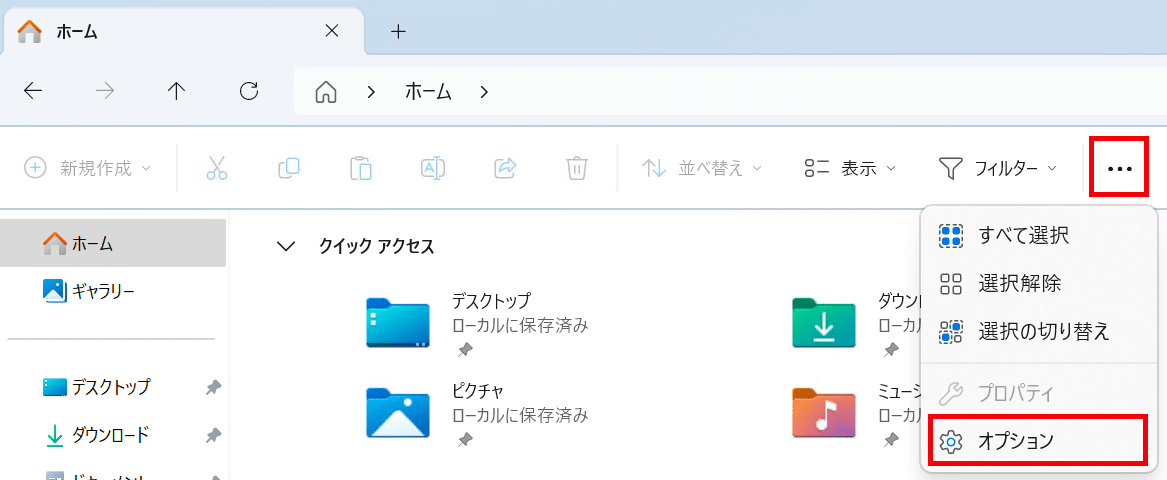The image size is (1167, 480).
Task: Click the Rename icon in toolbar
Action: [x=432, y=168]
